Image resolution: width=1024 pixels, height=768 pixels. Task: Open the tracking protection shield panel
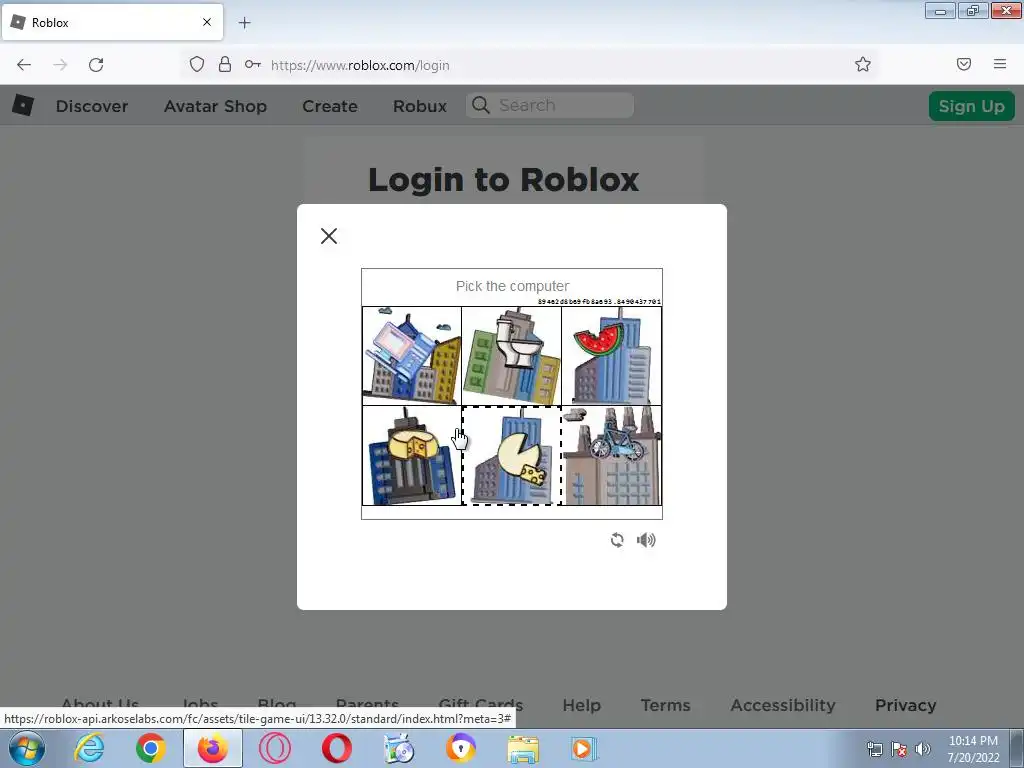(x=197, y=64)
